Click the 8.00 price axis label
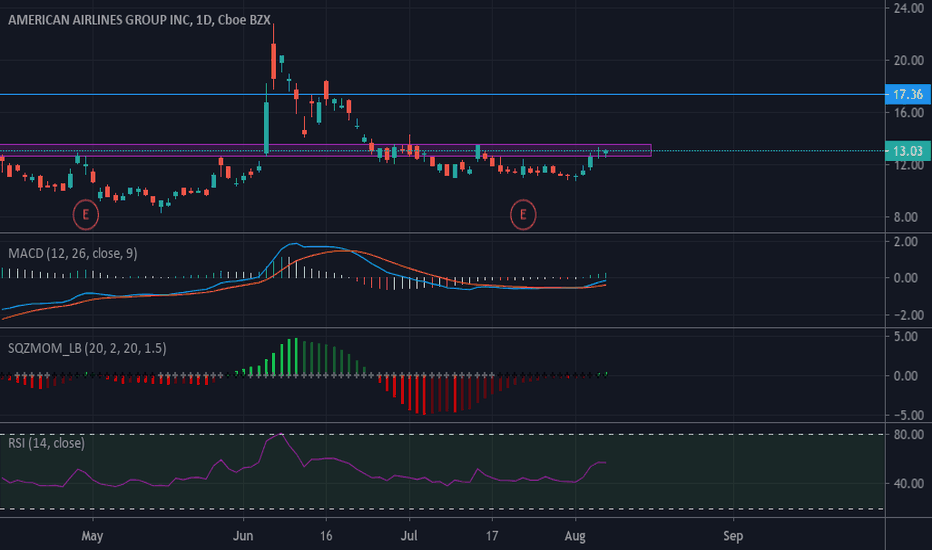932x550 pixels. [905, 217]
